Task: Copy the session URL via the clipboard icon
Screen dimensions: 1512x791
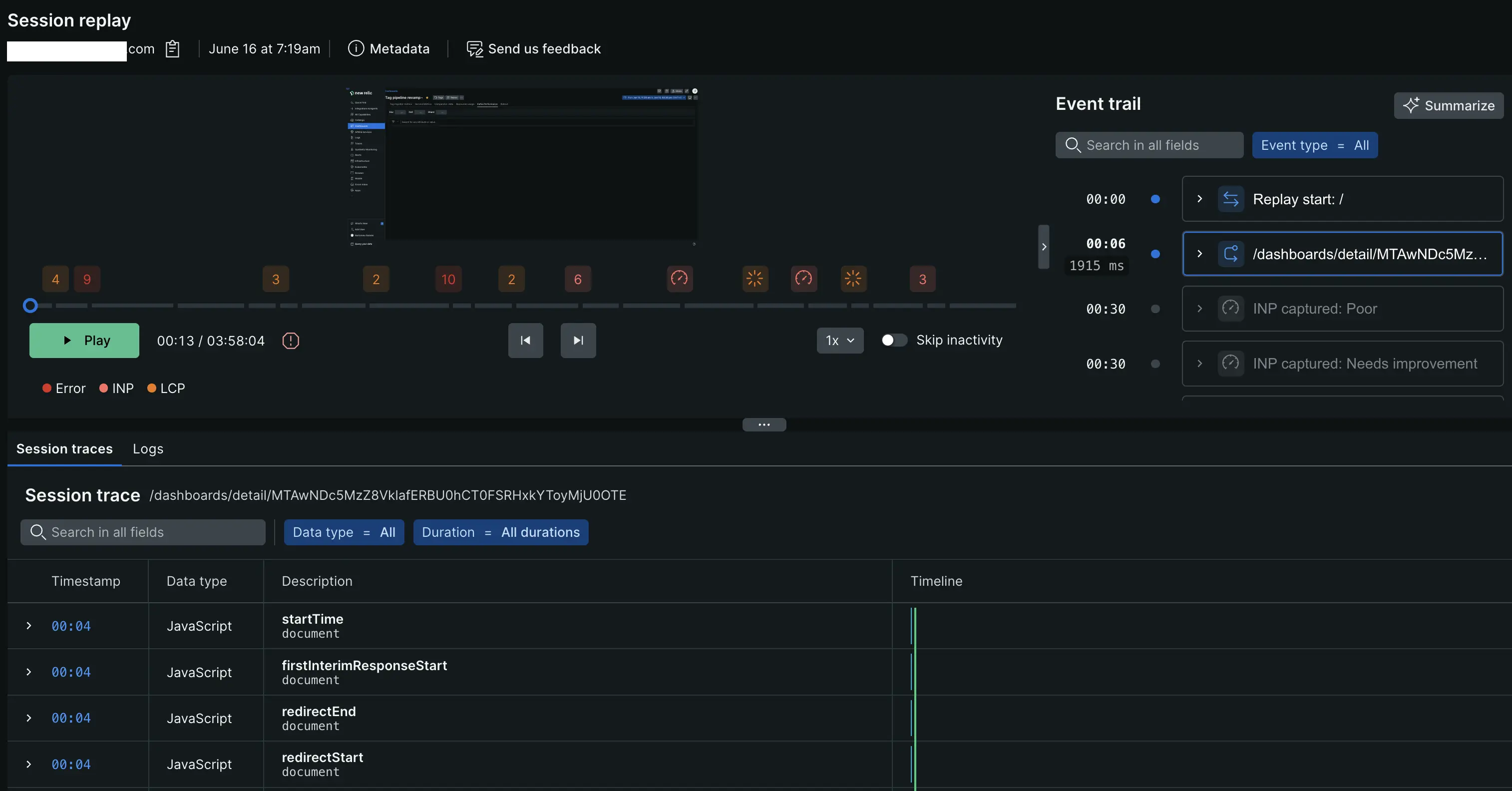Action: click(x=172, y=49)
